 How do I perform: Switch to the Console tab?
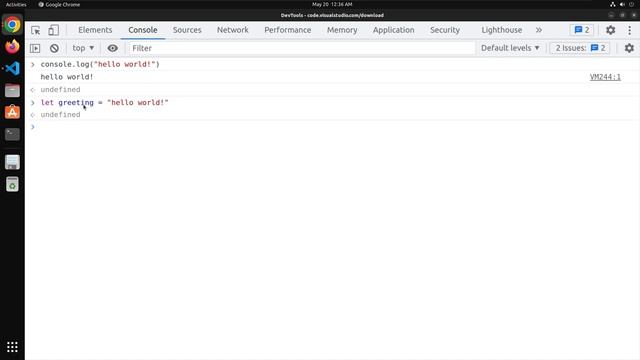(143, 30)
